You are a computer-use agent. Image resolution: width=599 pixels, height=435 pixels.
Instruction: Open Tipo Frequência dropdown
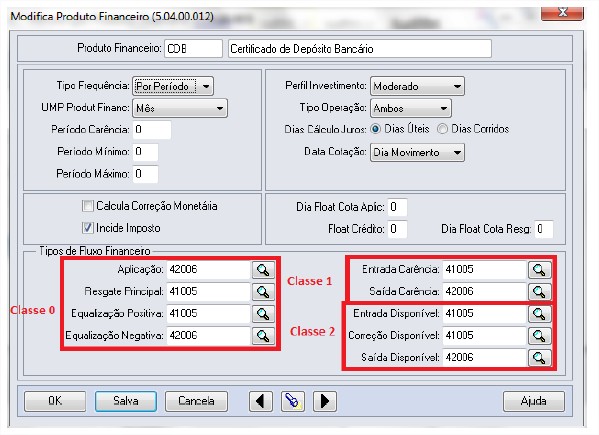(173, 86)
